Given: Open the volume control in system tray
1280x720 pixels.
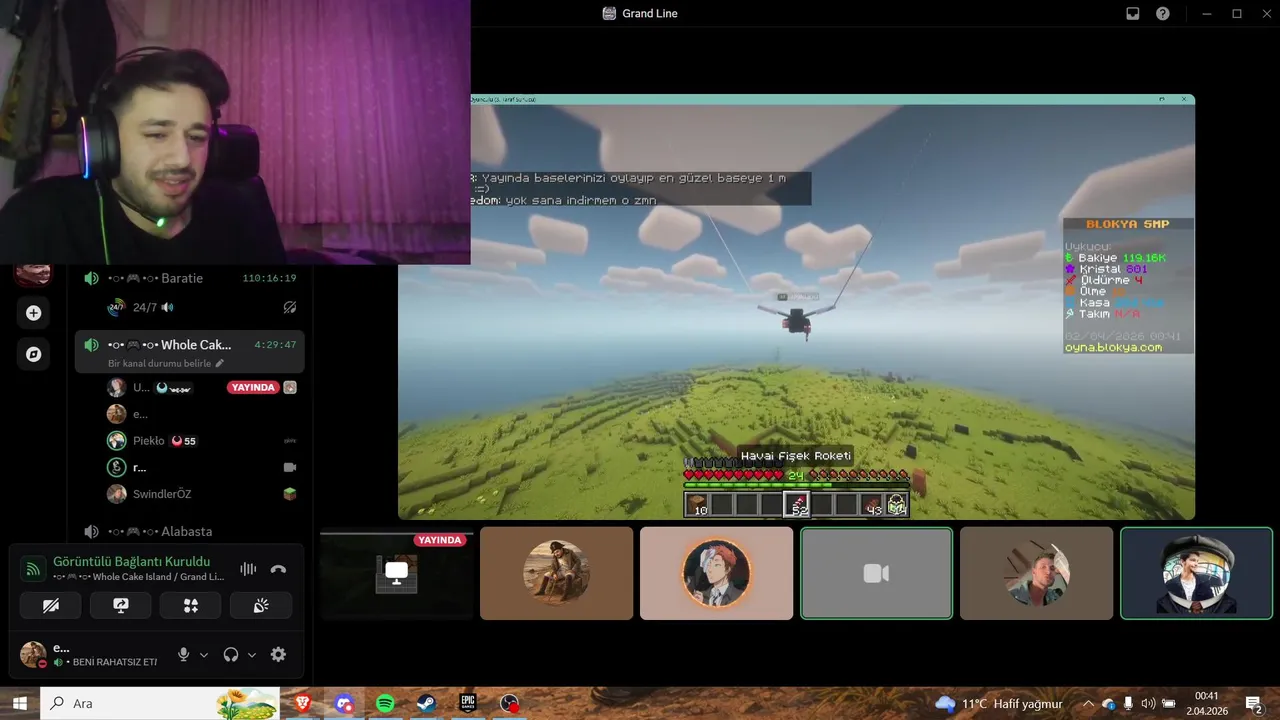Looking at the screenshot, I should pyautogui.click(x=1148, y=704).
